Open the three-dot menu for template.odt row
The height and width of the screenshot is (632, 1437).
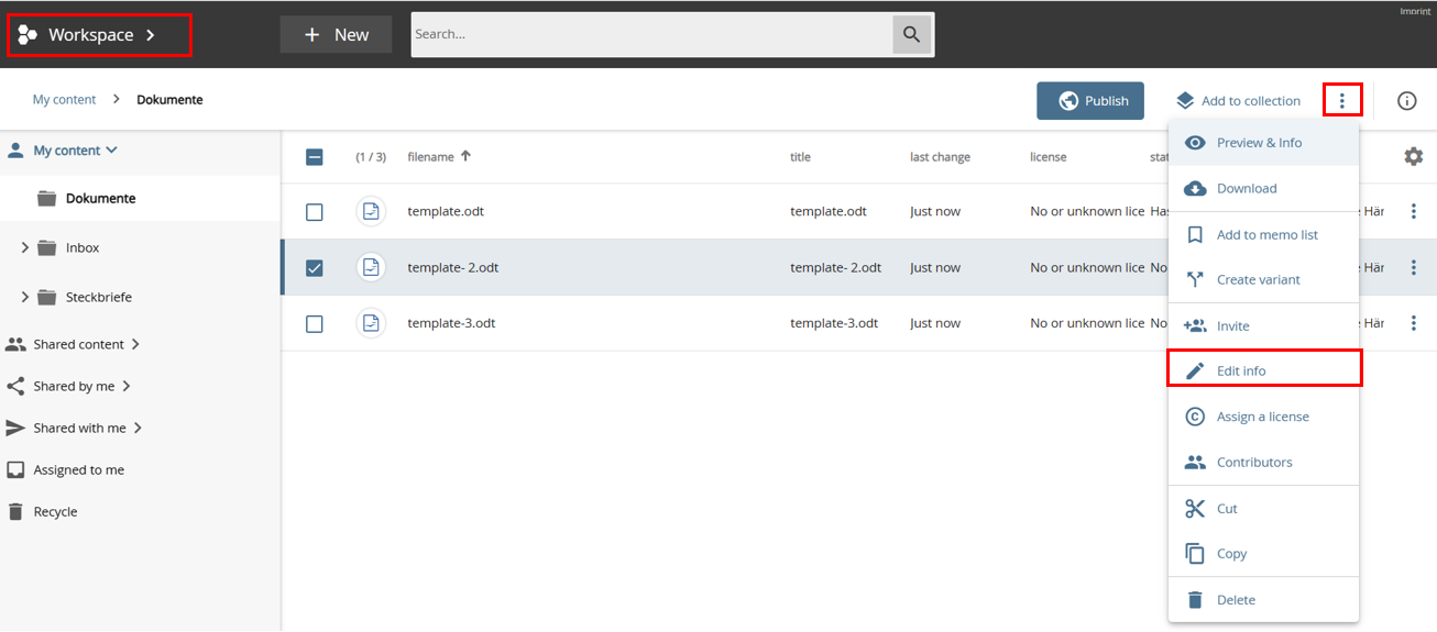pyautogui.click(x=1413, y=212)
